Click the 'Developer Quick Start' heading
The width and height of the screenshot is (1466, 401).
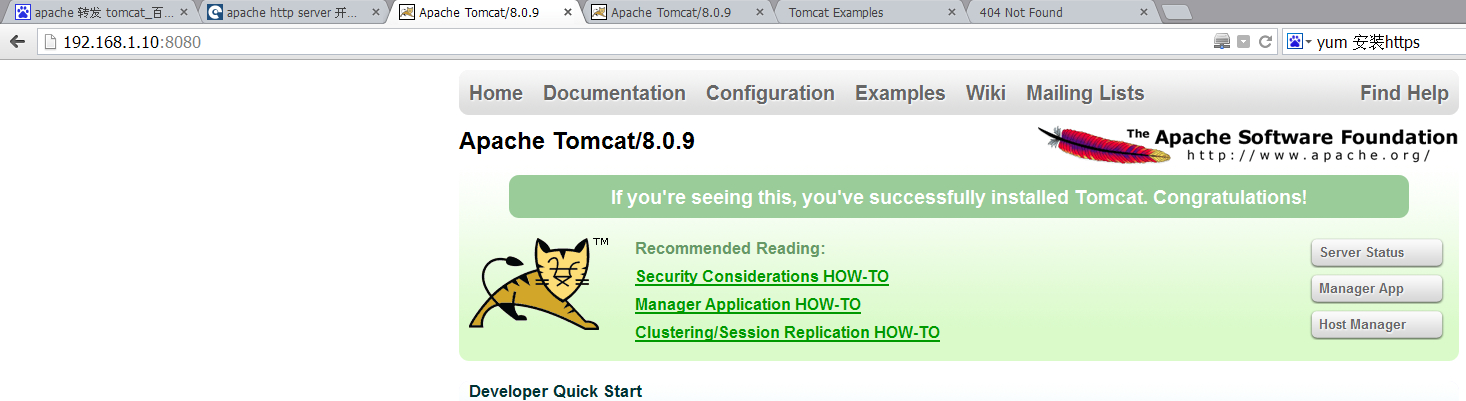[x=556, y=391]
